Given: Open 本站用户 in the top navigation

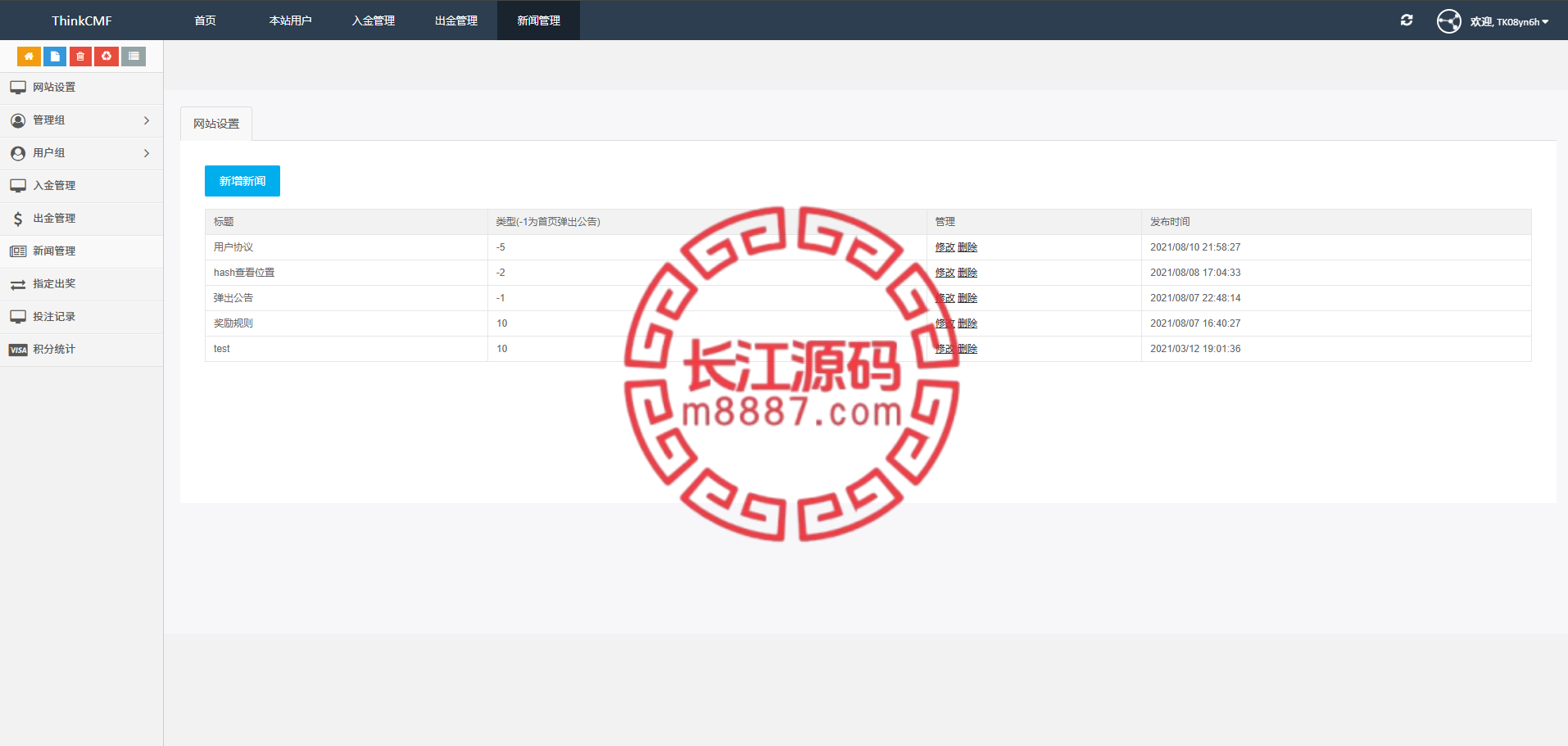Looking at the screenshot, I should tap(291, 20).
